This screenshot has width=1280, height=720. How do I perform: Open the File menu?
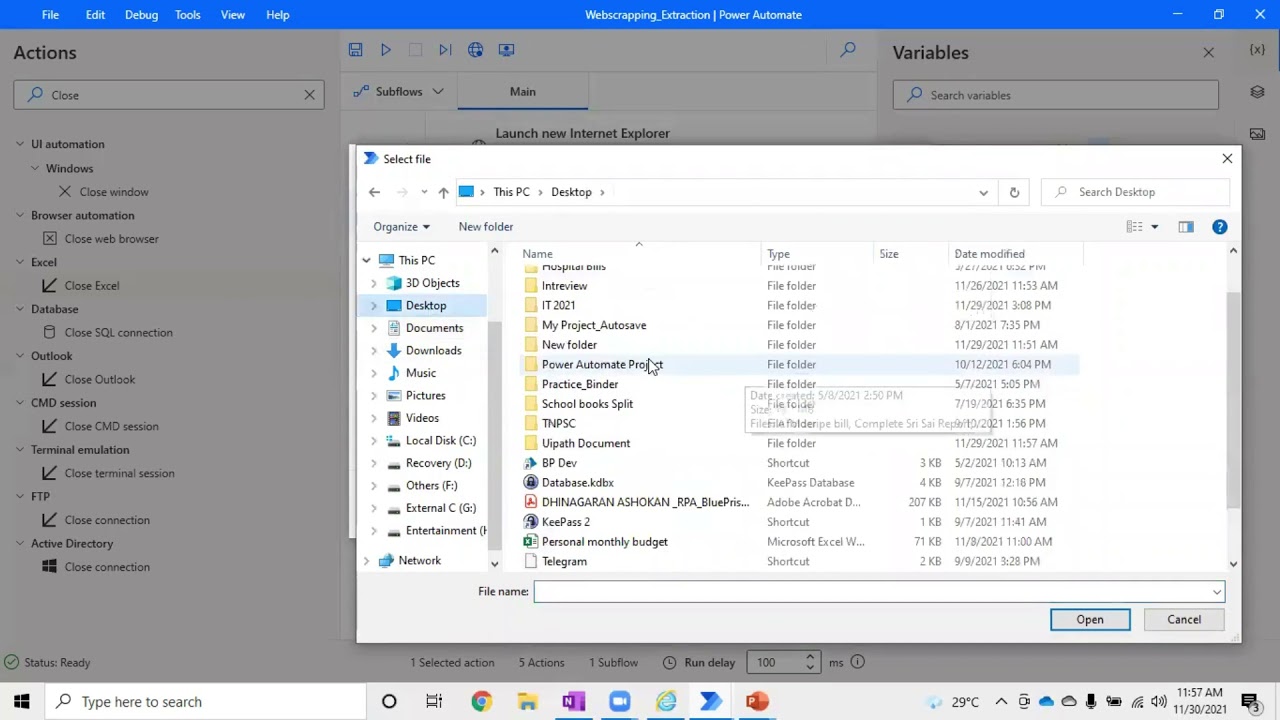coord(50,15)
